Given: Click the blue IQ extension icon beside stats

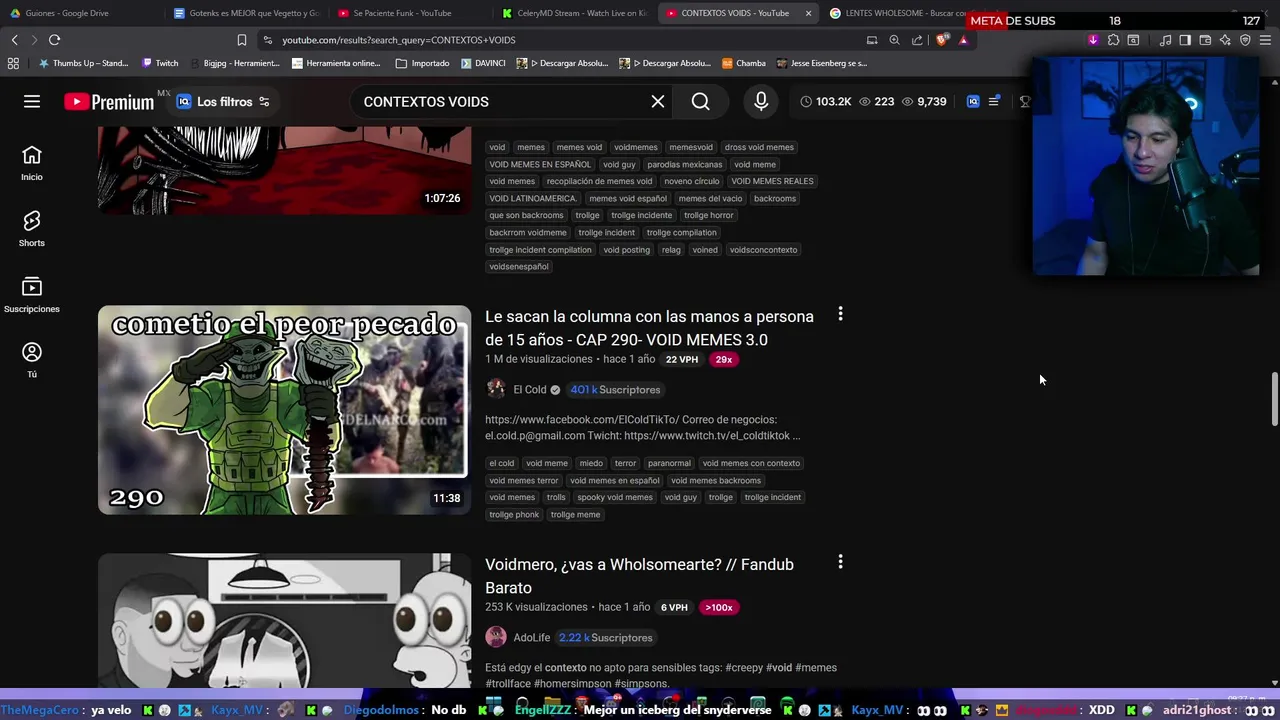Looking at the screenshot, I should [x=973, y=102].
